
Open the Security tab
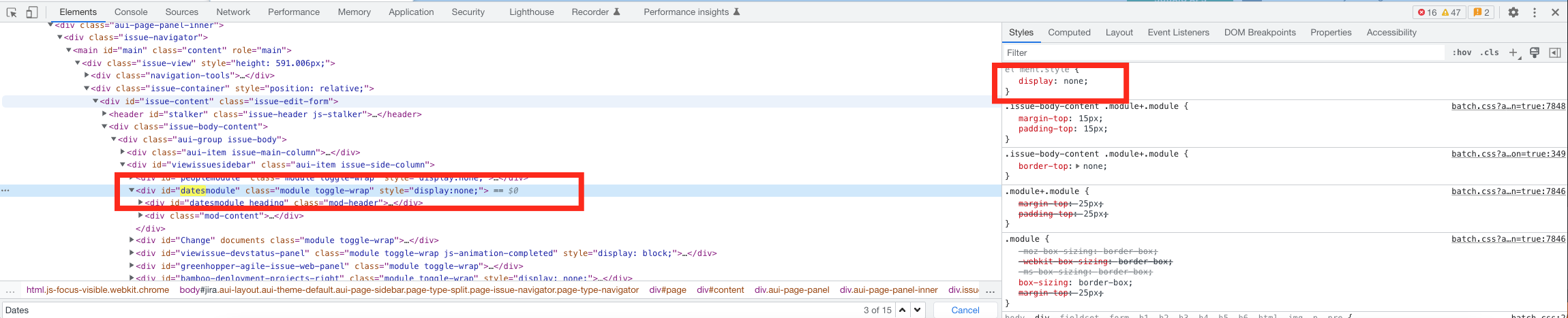pos(468,12)
